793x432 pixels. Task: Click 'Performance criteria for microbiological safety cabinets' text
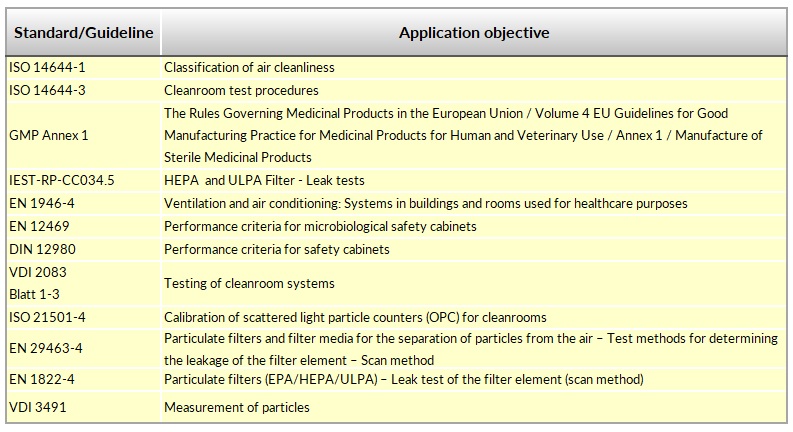(320, 227)
